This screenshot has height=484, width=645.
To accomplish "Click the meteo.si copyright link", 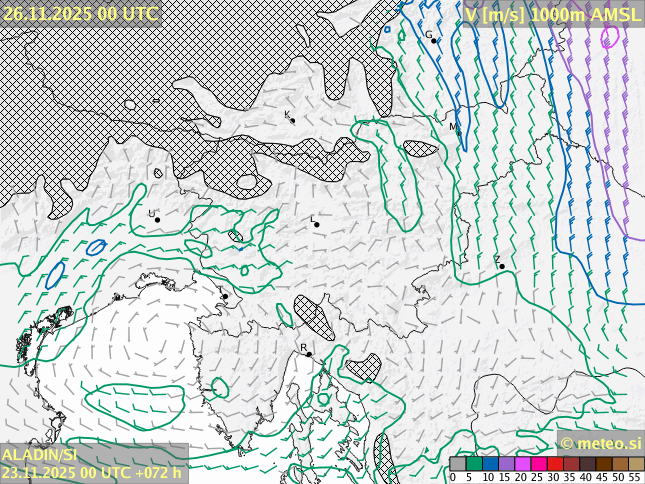I will tap(600, 443).
